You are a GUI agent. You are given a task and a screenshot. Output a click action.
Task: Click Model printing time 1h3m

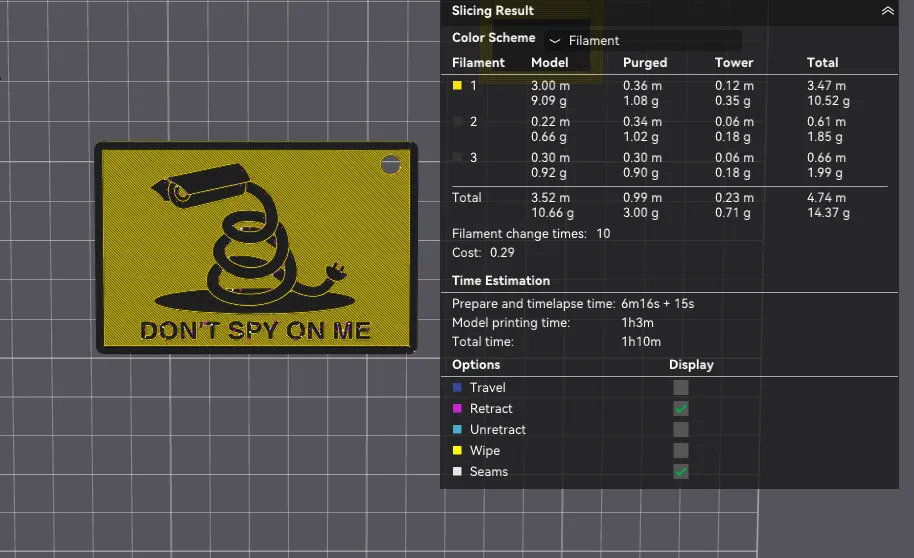click(637, 322)
